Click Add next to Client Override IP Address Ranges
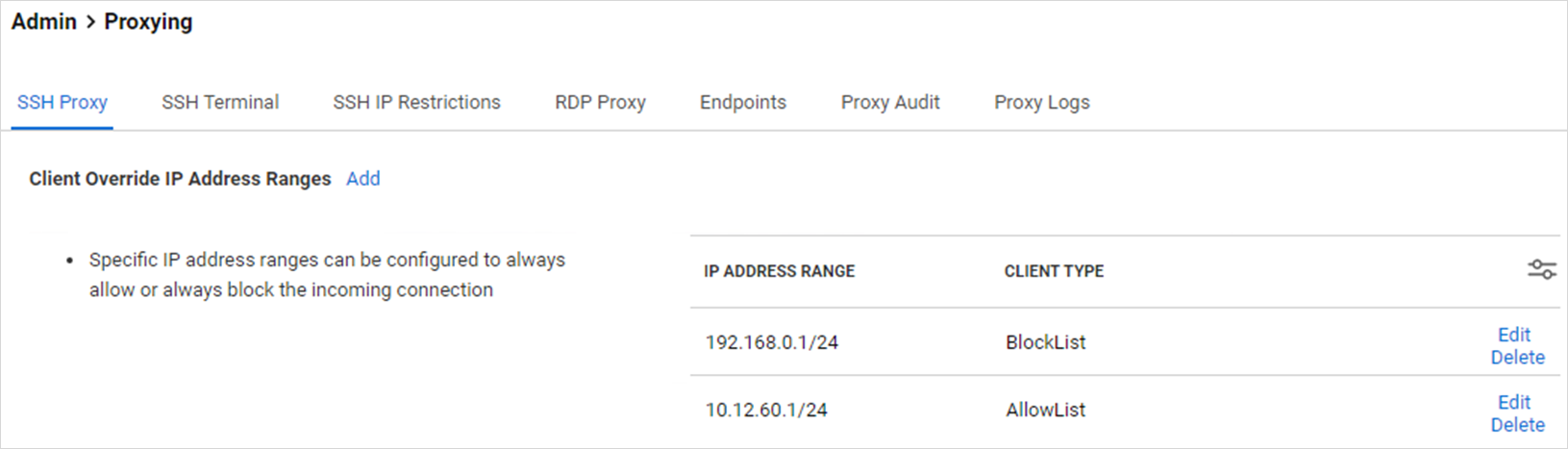 (x=363, y=179)
